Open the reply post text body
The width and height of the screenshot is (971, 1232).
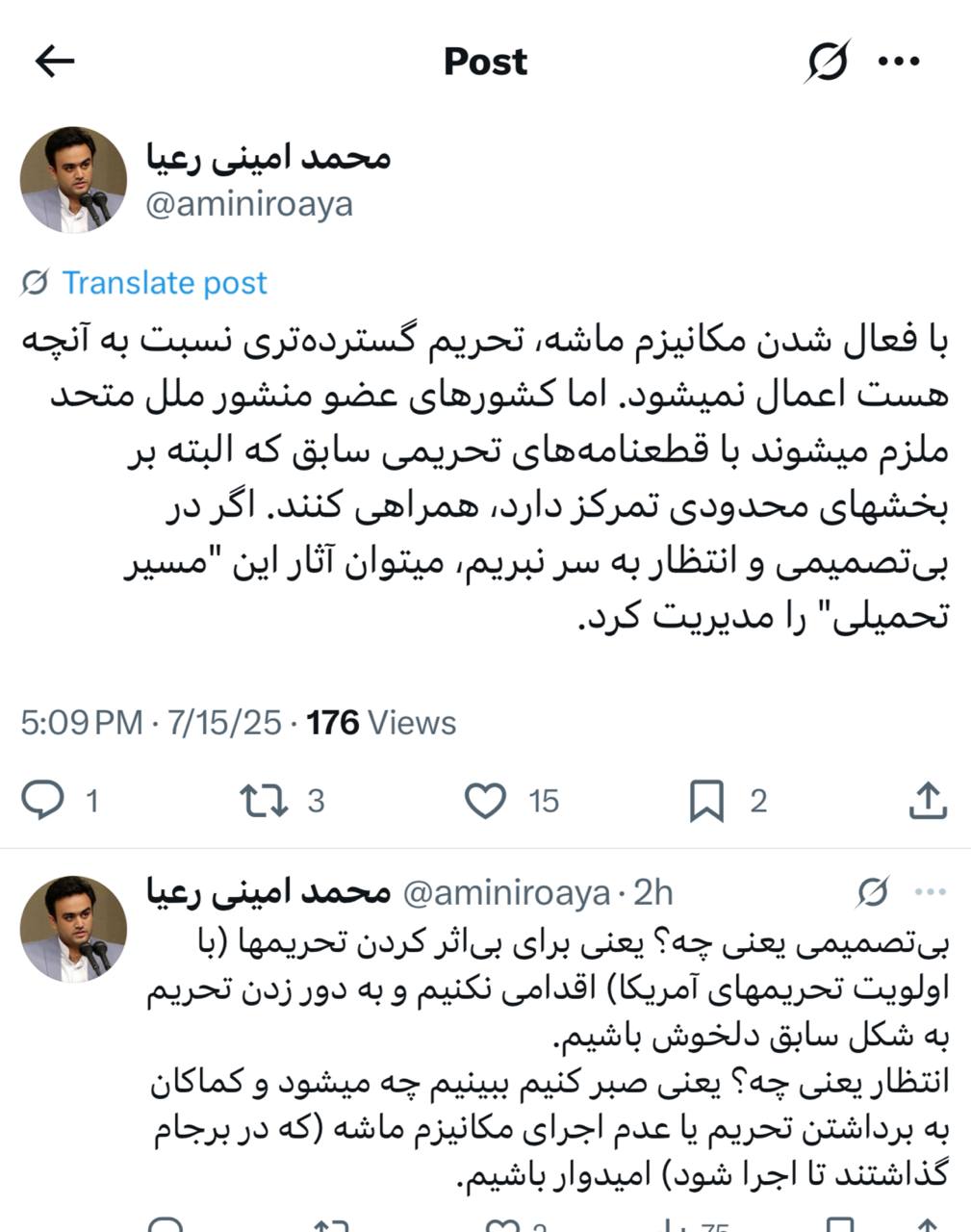pos(549,1059)
